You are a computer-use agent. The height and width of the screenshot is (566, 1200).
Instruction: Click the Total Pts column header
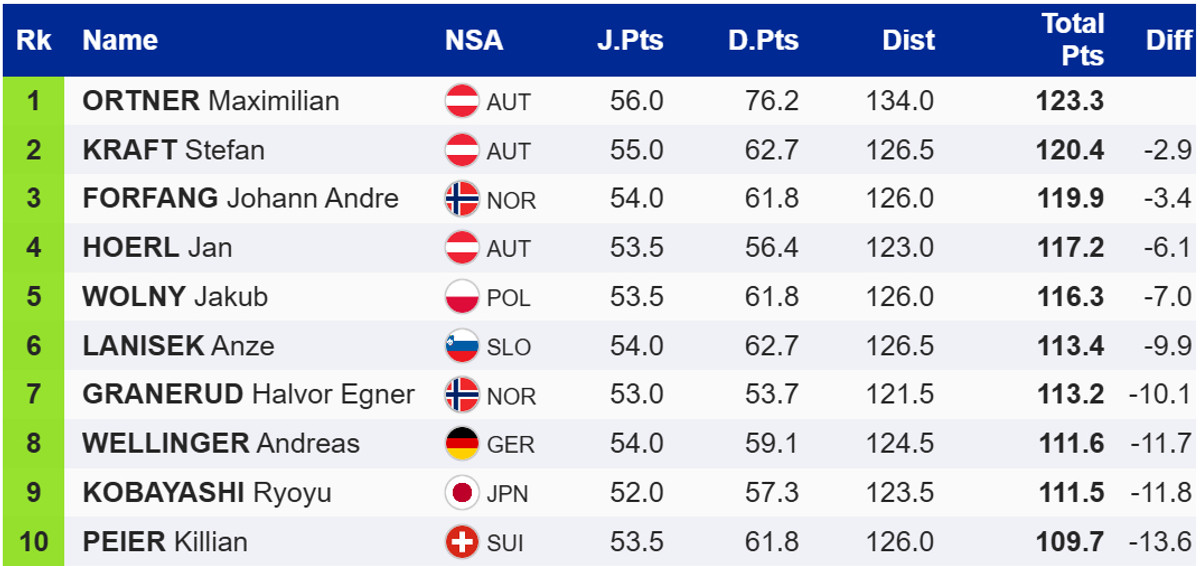coord(1072,40)
